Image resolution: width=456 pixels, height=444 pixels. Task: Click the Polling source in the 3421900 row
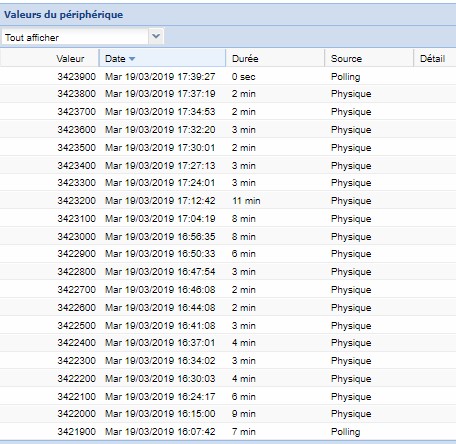tap(345, 432)
